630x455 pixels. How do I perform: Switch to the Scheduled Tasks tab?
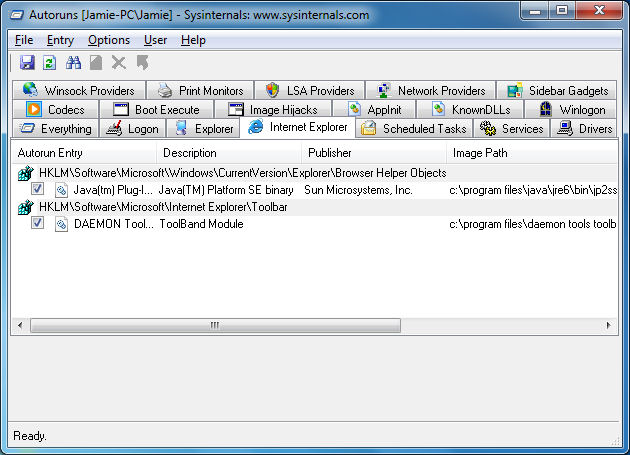(x=414, y=129)
